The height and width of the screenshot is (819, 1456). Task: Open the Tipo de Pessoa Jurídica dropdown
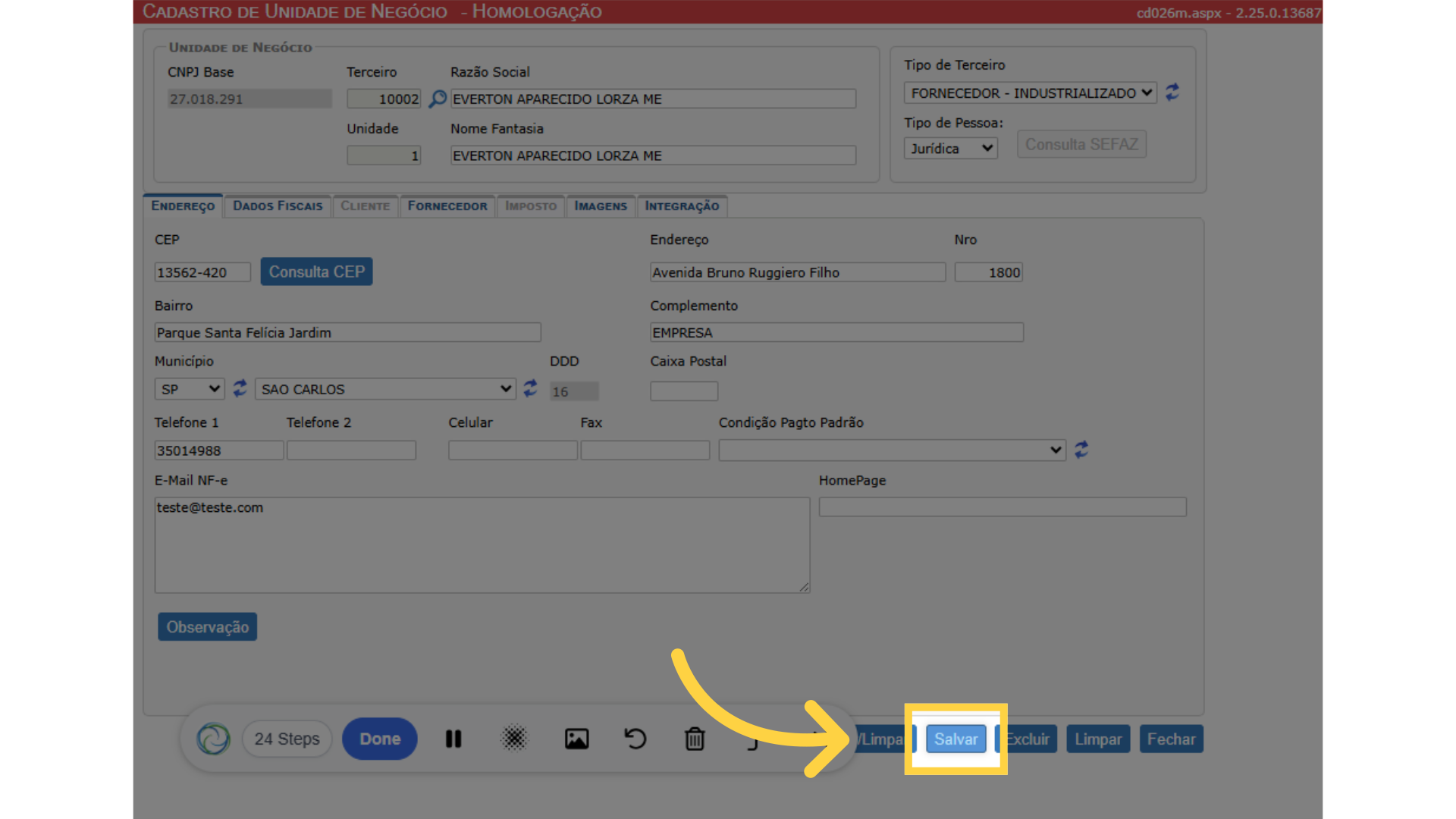(951, 149)
